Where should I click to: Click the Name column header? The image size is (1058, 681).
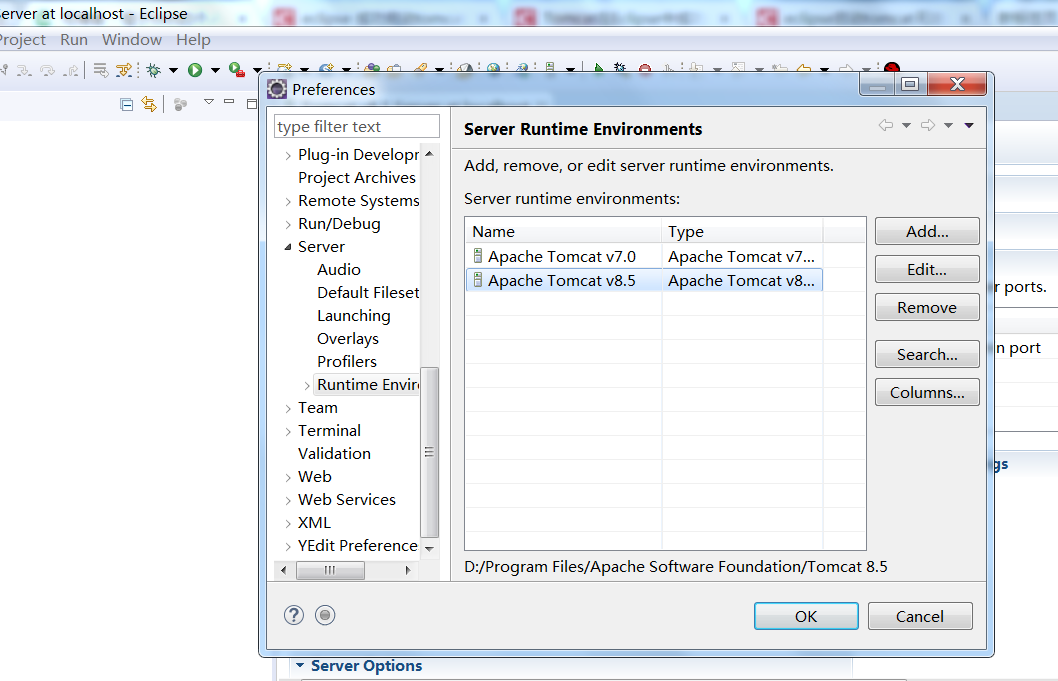tap(563, 231)
